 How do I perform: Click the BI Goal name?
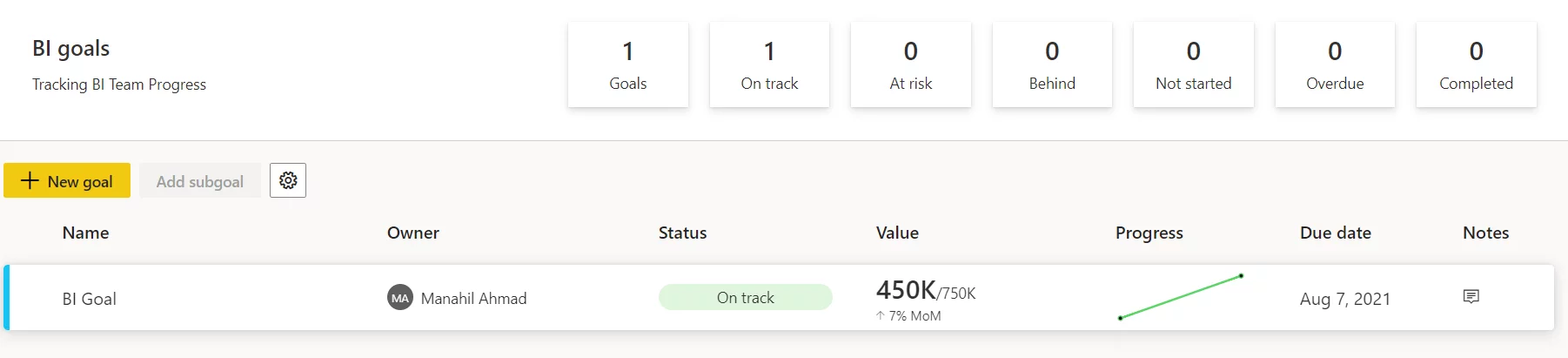click(89, 299)
